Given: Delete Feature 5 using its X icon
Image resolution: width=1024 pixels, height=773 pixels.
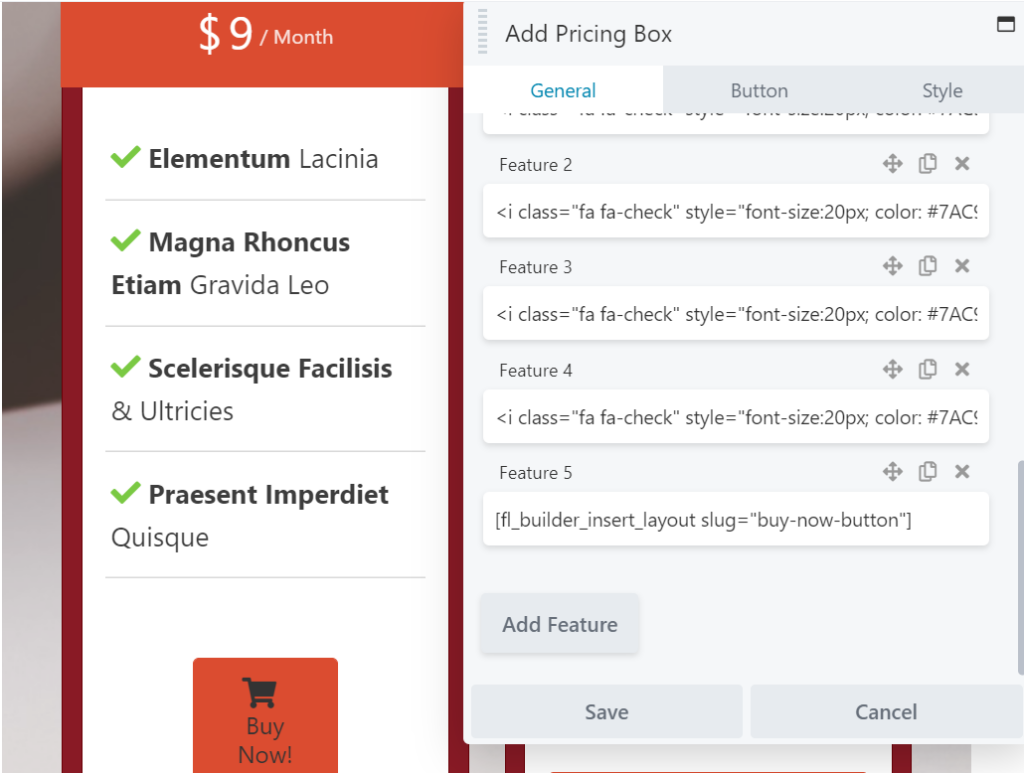Looking at the screenshot, I should tap(961, 471).
